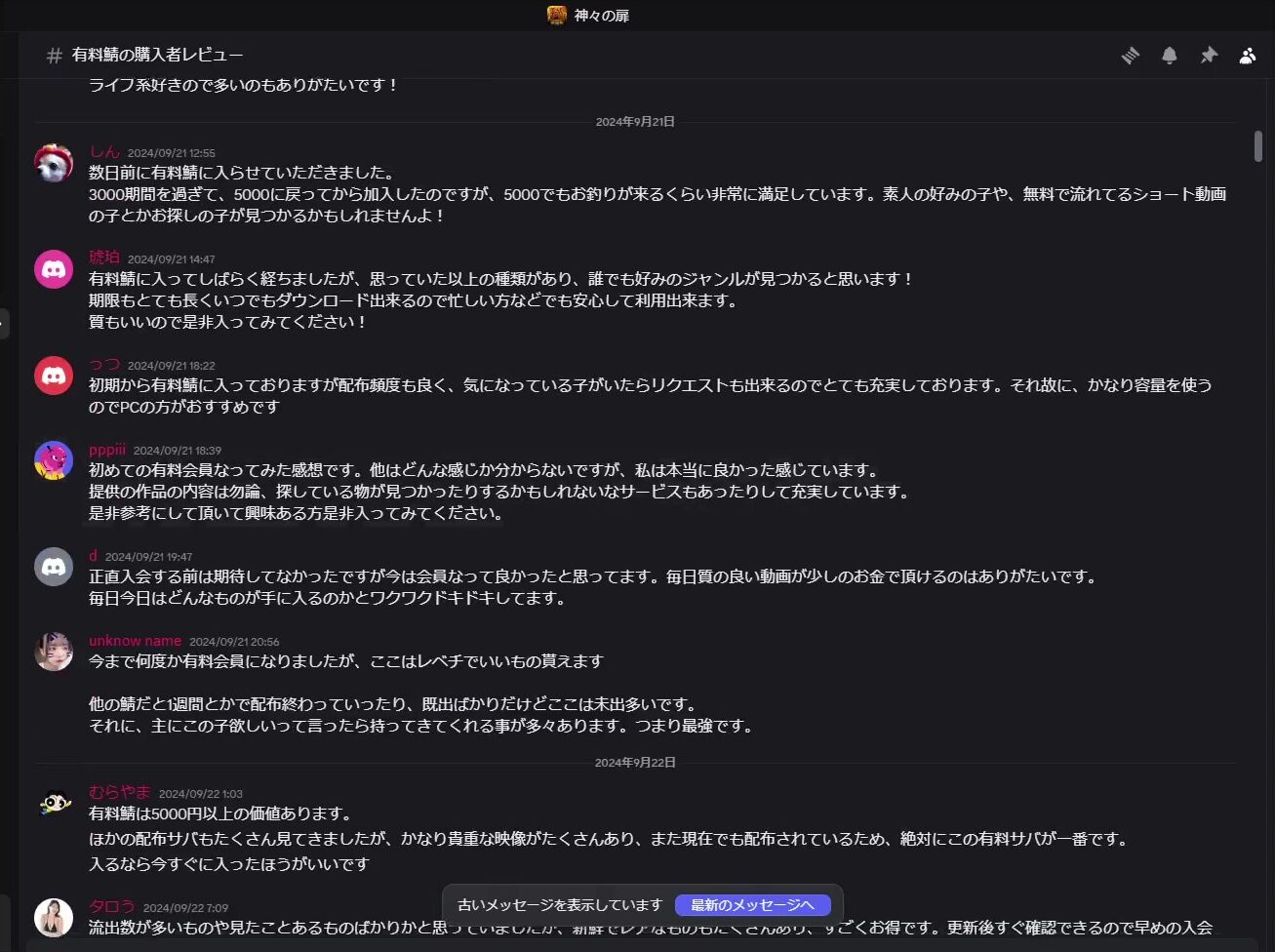Click timestamp 2024/09/22 7:09

pyautogui.click(x=185, y=908)
